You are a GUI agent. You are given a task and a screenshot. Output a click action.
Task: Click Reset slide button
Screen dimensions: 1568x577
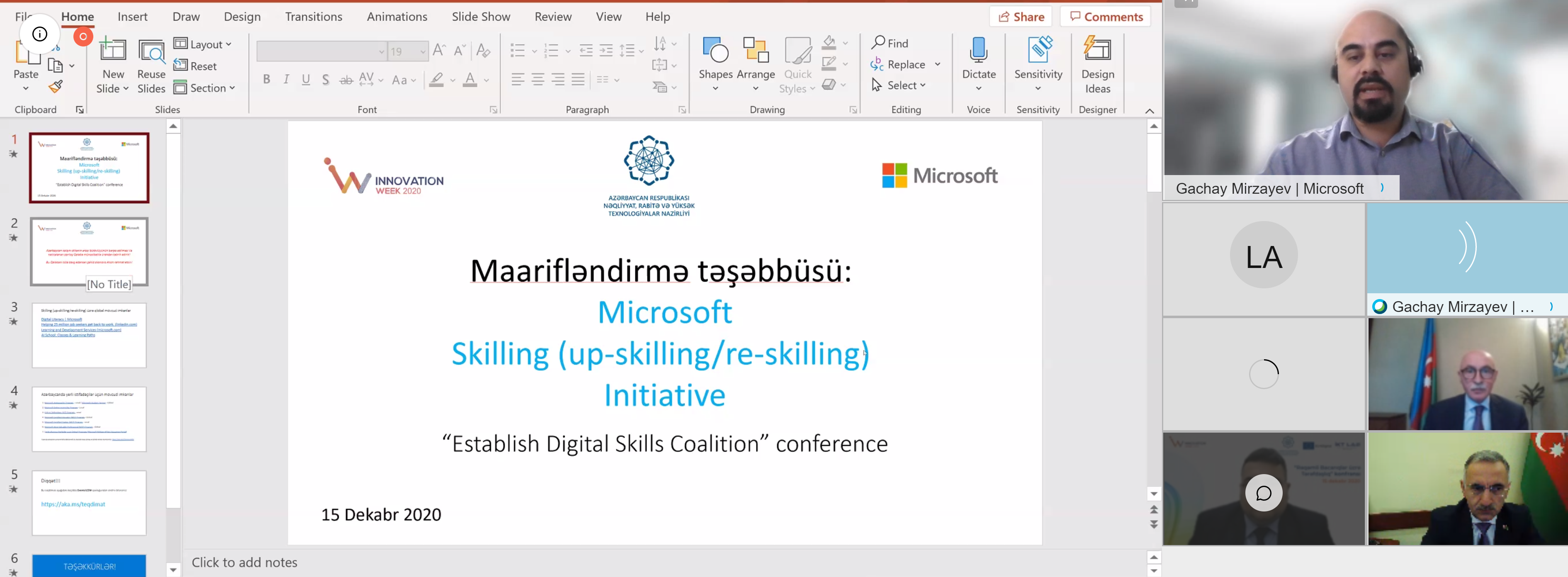click(x=195, y=66)
